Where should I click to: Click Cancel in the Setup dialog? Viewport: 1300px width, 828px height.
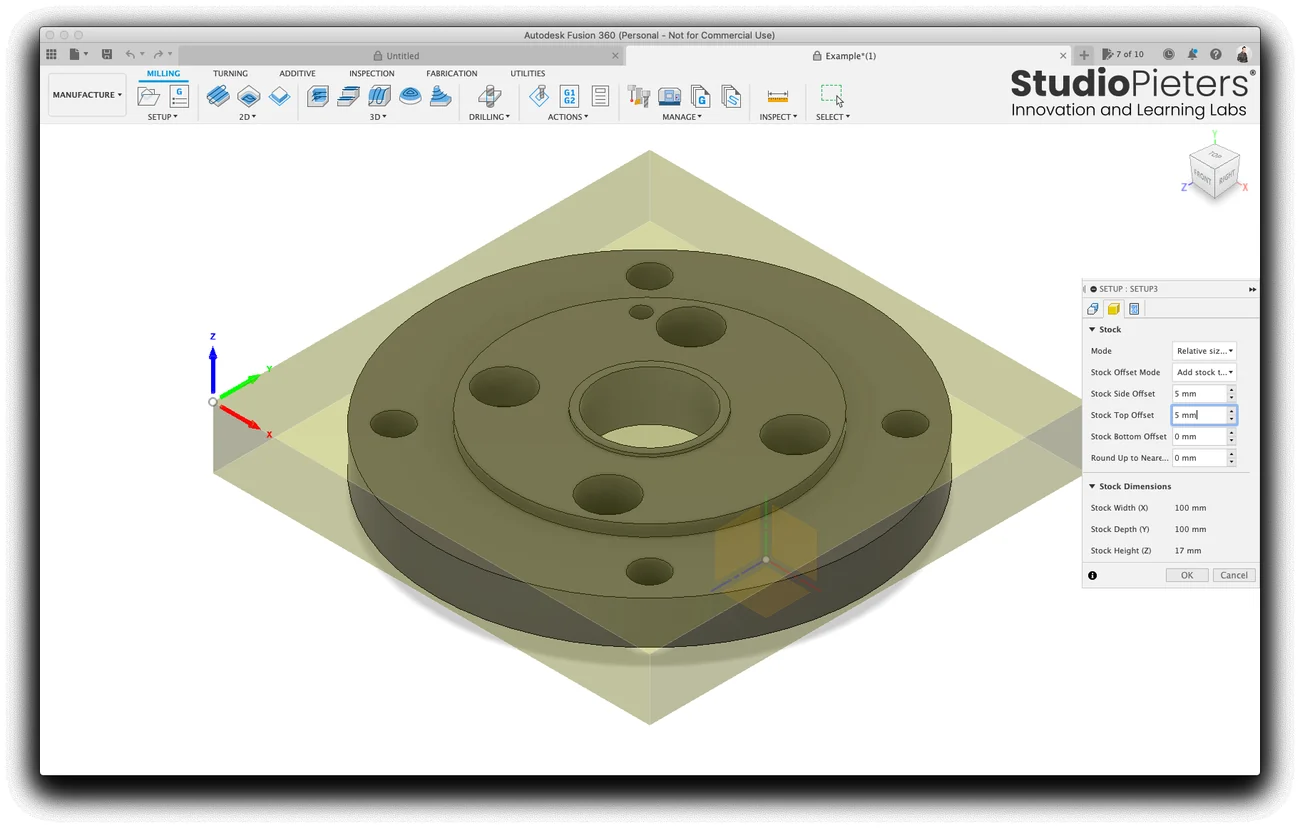pyautogui.click(x=1234, y=575)
